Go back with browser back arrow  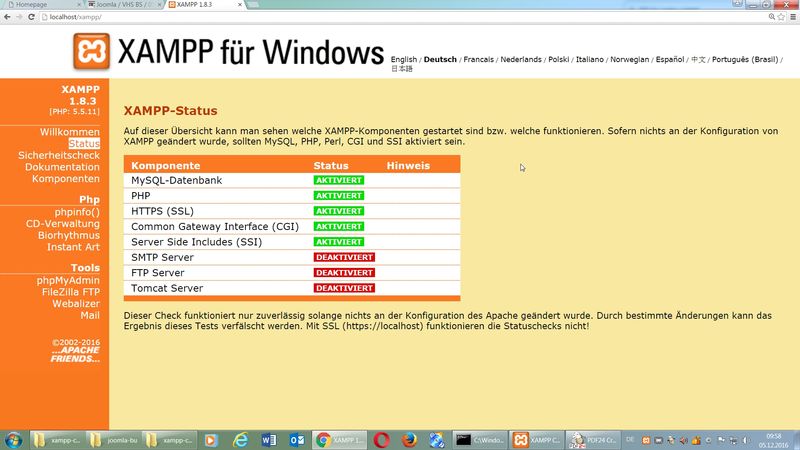coord(7,17)
